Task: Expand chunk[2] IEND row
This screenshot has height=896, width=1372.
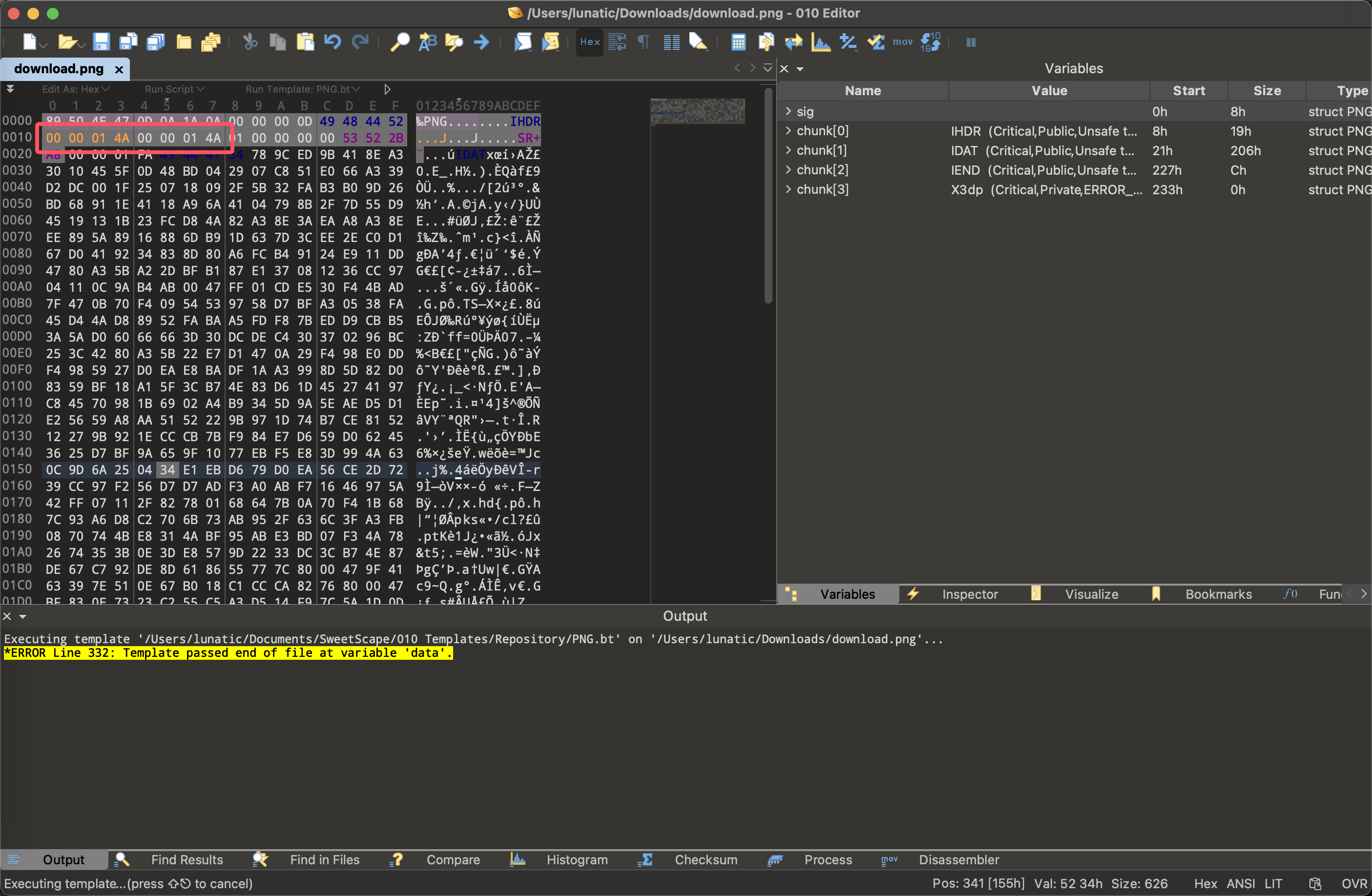Action: (x=789, y=169)
